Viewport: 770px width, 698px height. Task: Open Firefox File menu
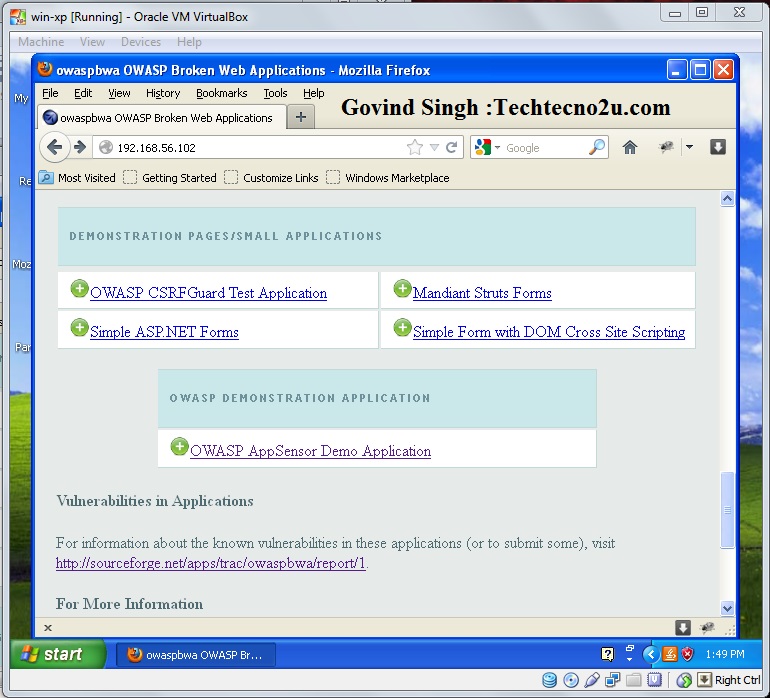(50, 93)
